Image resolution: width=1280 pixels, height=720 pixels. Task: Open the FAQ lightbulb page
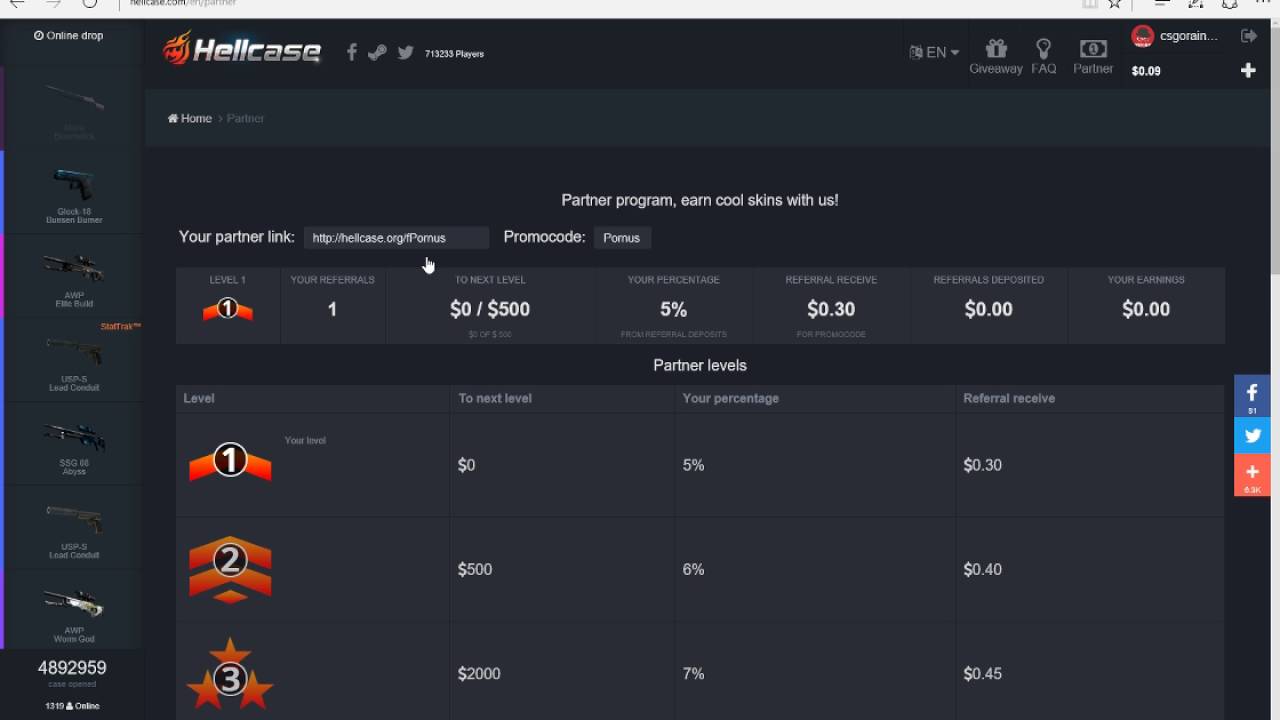pyautogui.click(x=1043, y=57)
